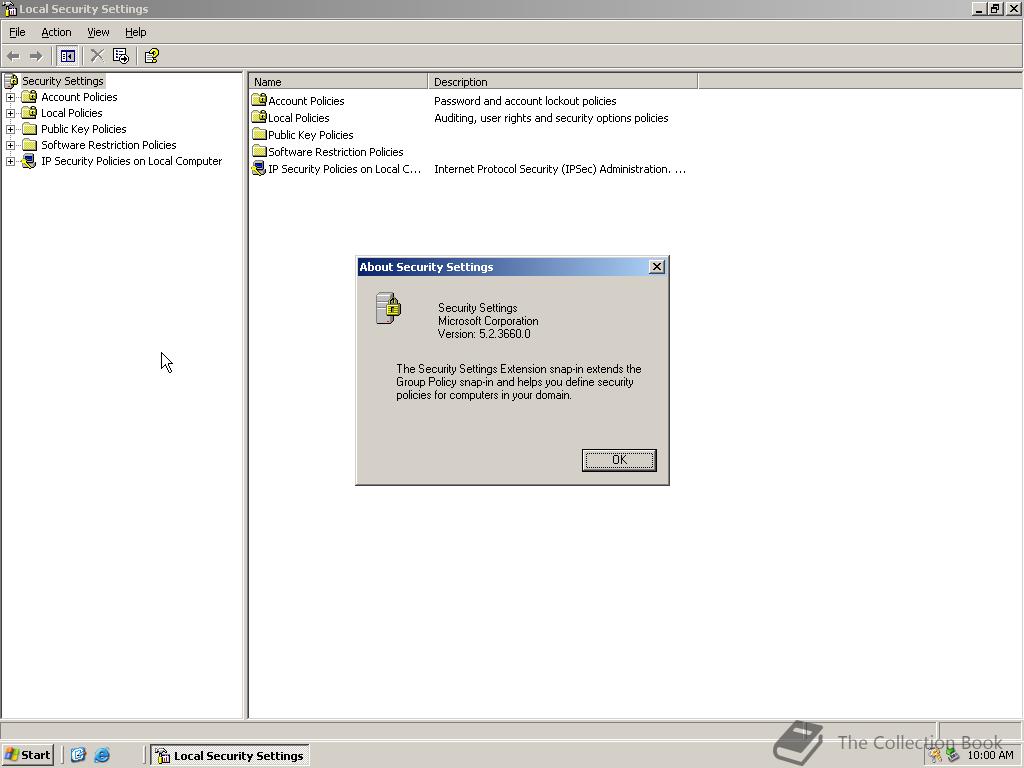Click 'Internet Protocol Security (IPSec) Administration' description
Viewport: 1024px width, 768px height.
(560, 168)
